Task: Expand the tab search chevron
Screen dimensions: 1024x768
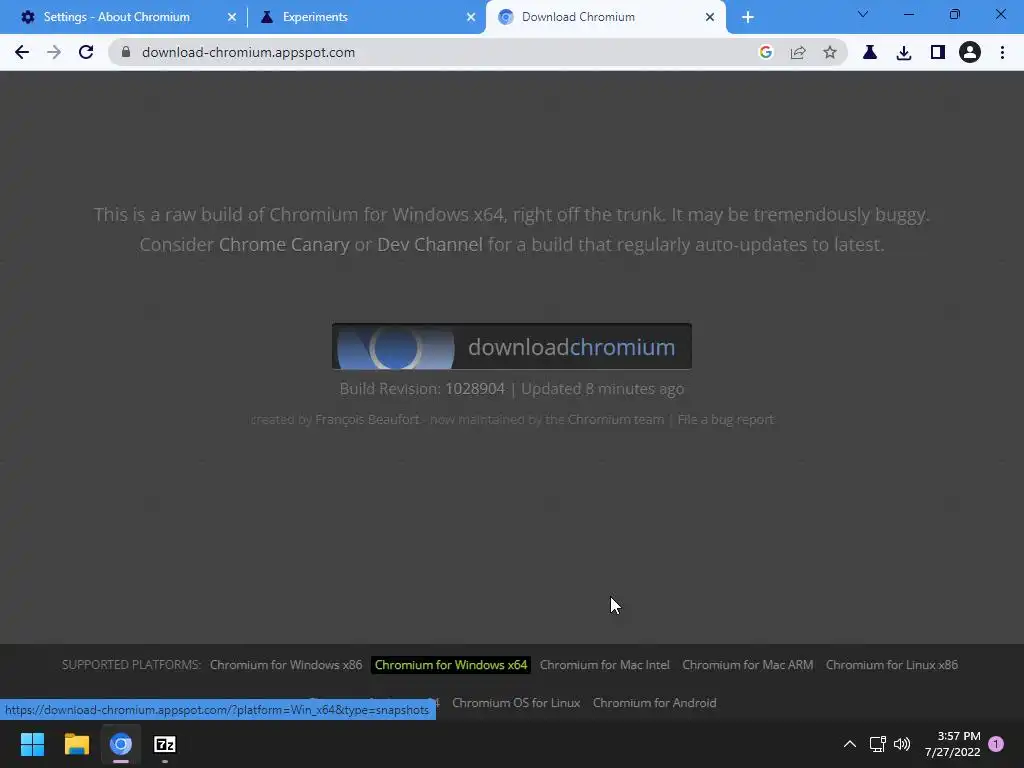Action: click(862, 14)
